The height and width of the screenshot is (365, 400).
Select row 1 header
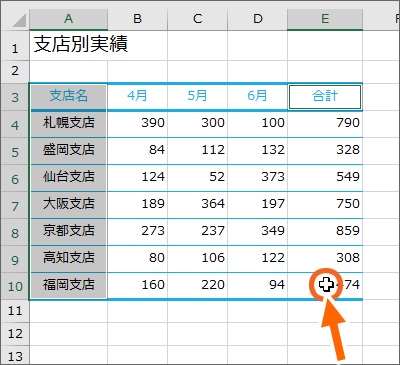tap(15, 46)
